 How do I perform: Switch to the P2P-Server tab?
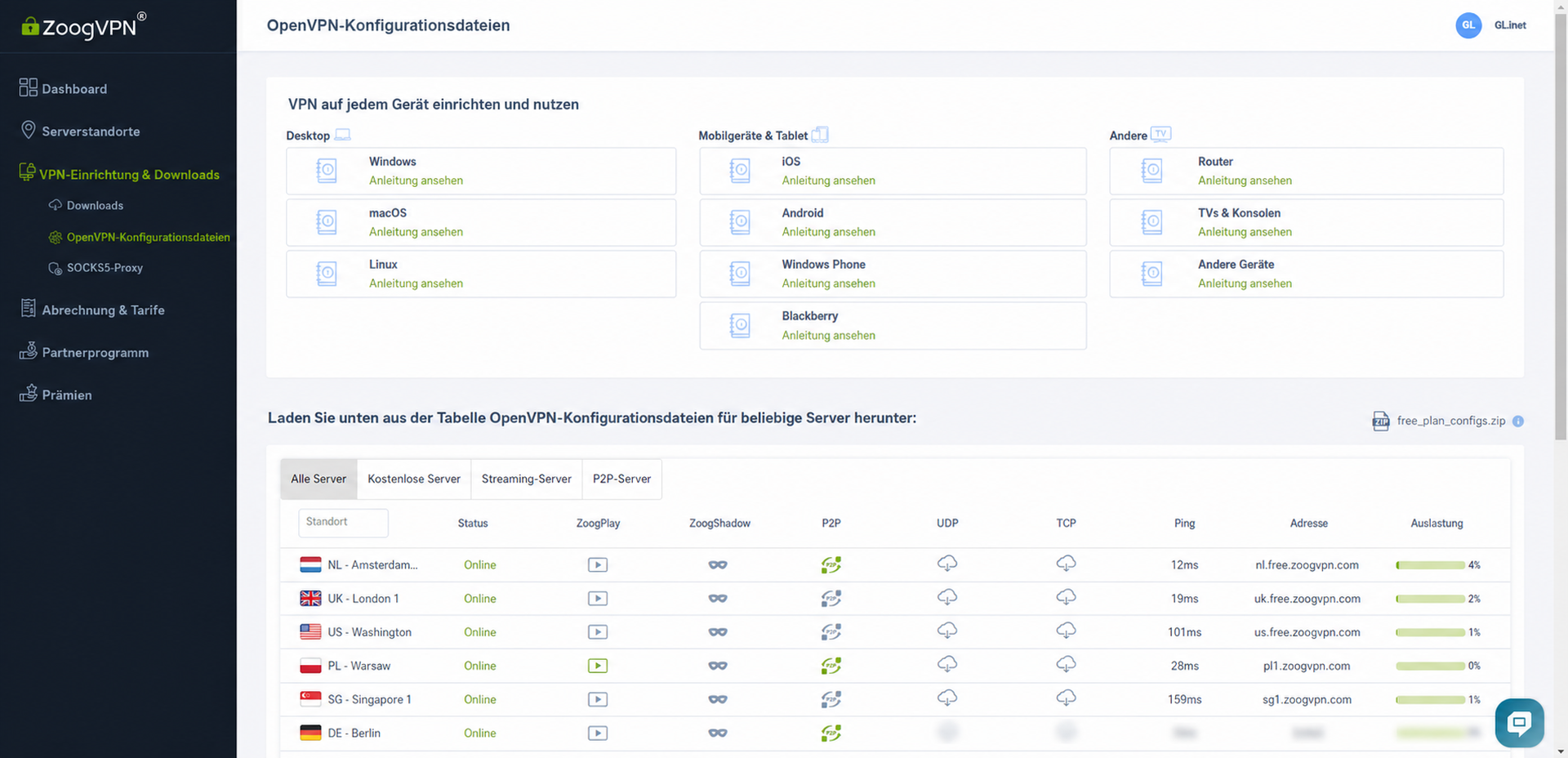pyautogui.click(x=622, y=479)
